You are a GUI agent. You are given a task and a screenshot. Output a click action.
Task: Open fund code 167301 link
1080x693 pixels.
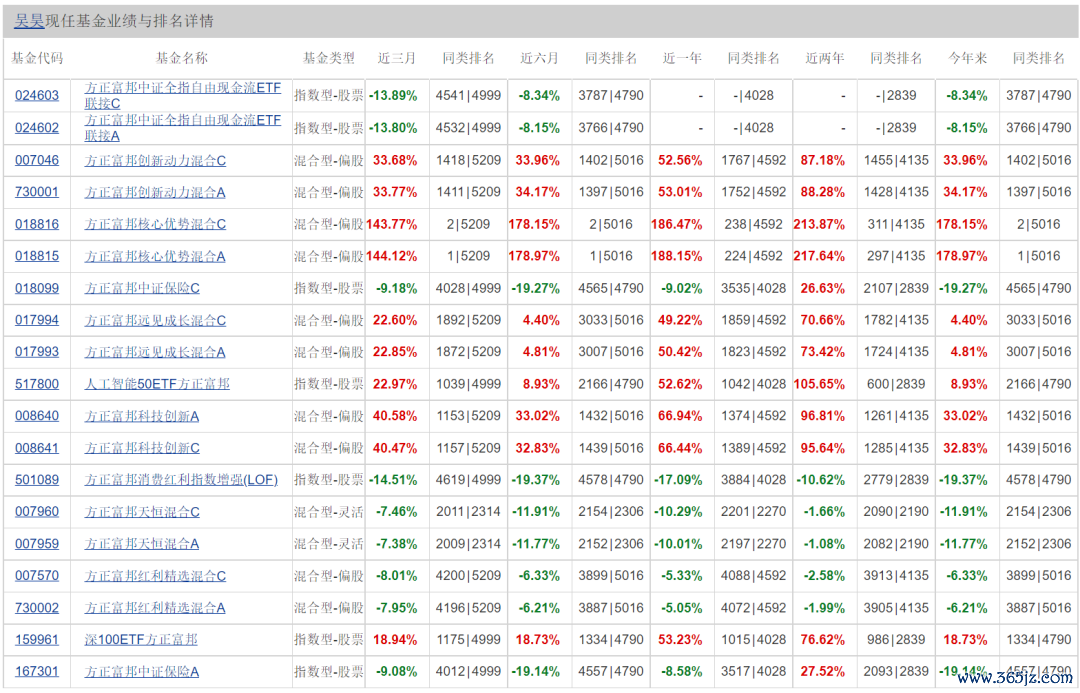37,672
